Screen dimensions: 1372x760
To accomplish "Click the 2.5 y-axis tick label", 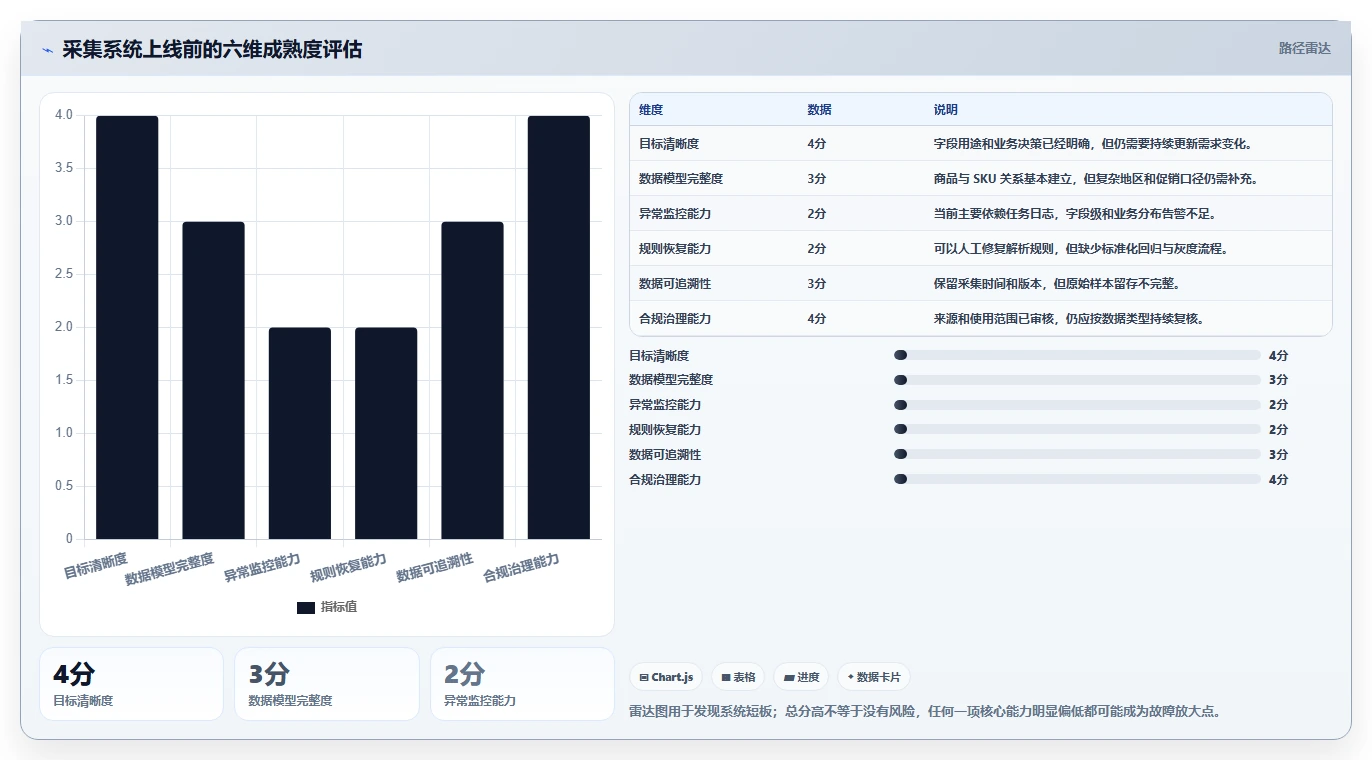I will tap(64, 274).
